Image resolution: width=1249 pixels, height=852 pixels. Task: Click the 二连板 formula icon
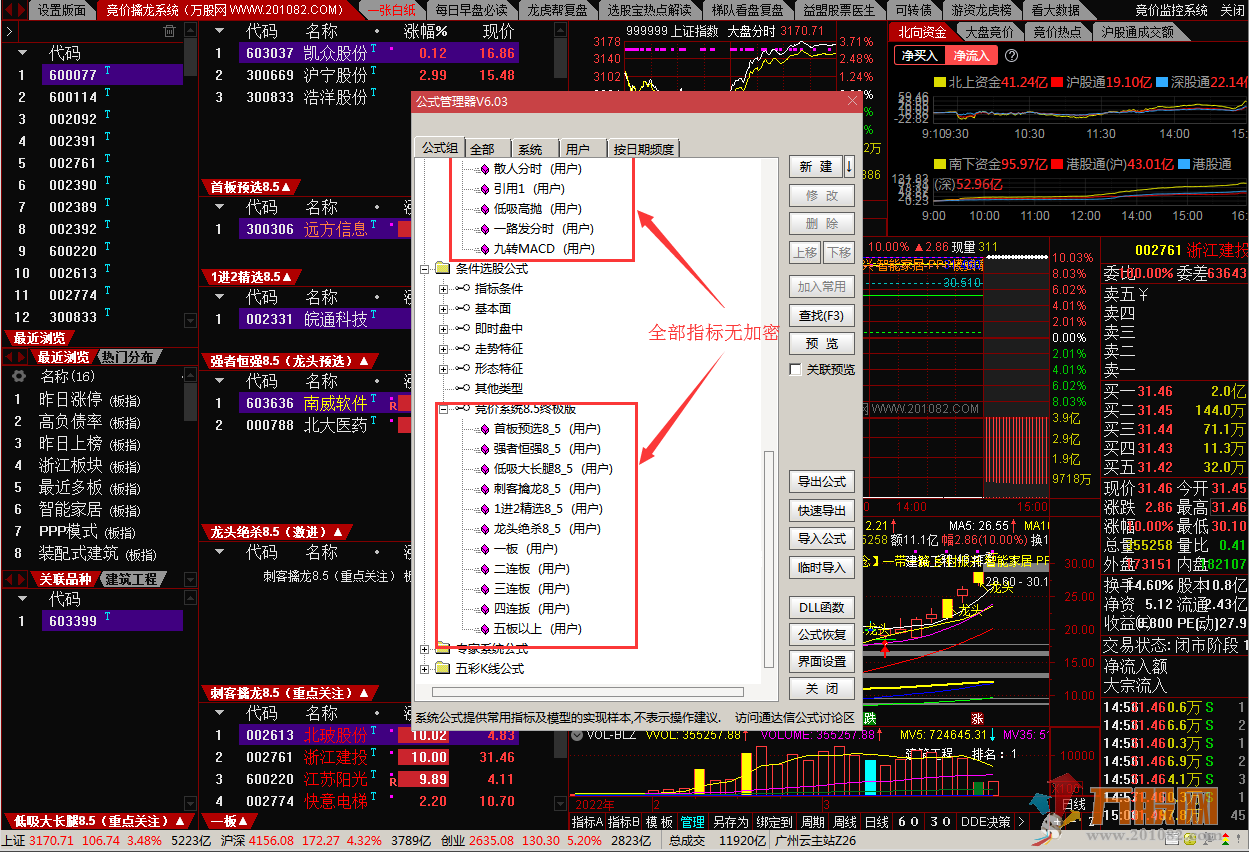coord(485,569)
